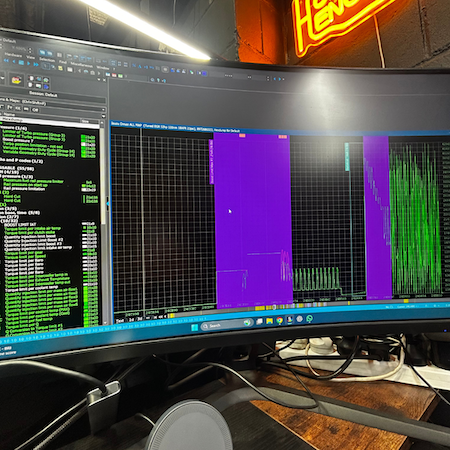The width and height of the screenshot is (450, 450).
Task: Select 'Torque limit per clutch state' map
Action: click(x=30, y=232)
